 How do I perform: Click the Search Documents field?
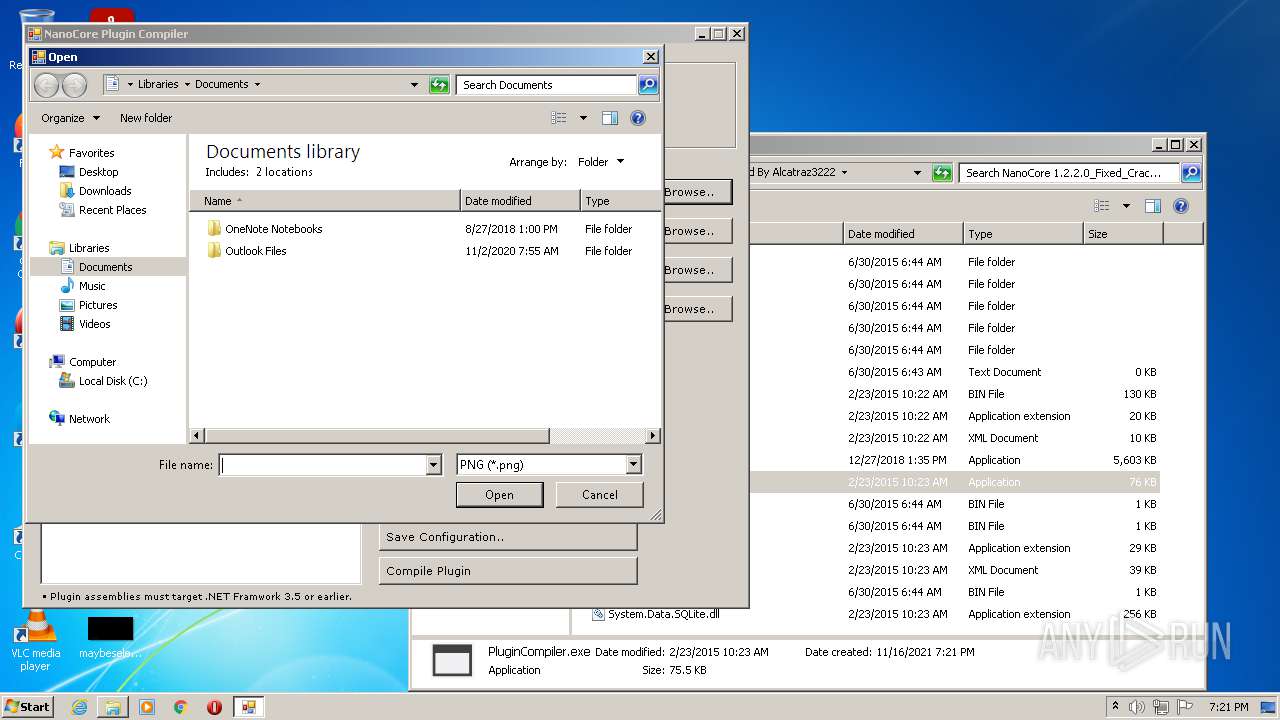pyautogui.click(x=546, y=85)
